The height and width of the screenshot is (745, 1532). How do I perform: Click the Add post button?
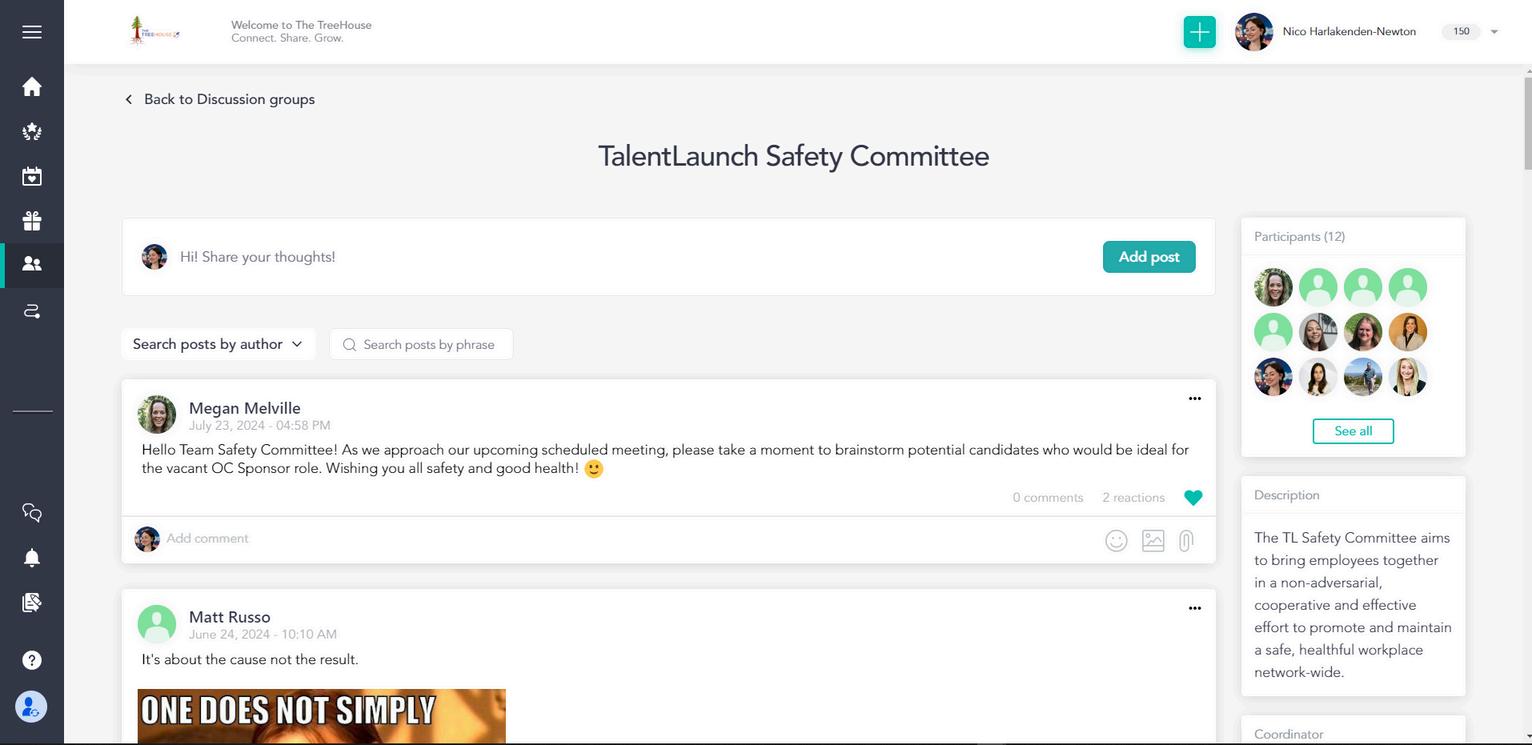1149,257
